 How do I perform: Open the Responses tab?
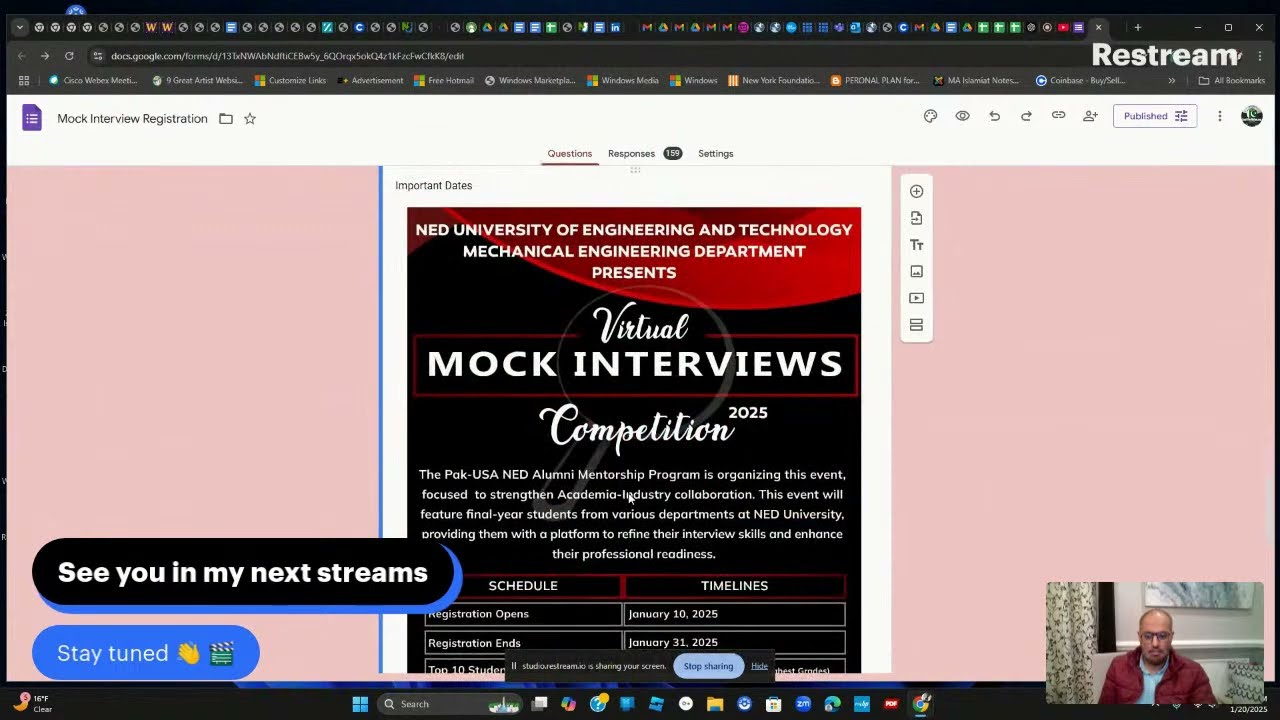click(644, 153)
